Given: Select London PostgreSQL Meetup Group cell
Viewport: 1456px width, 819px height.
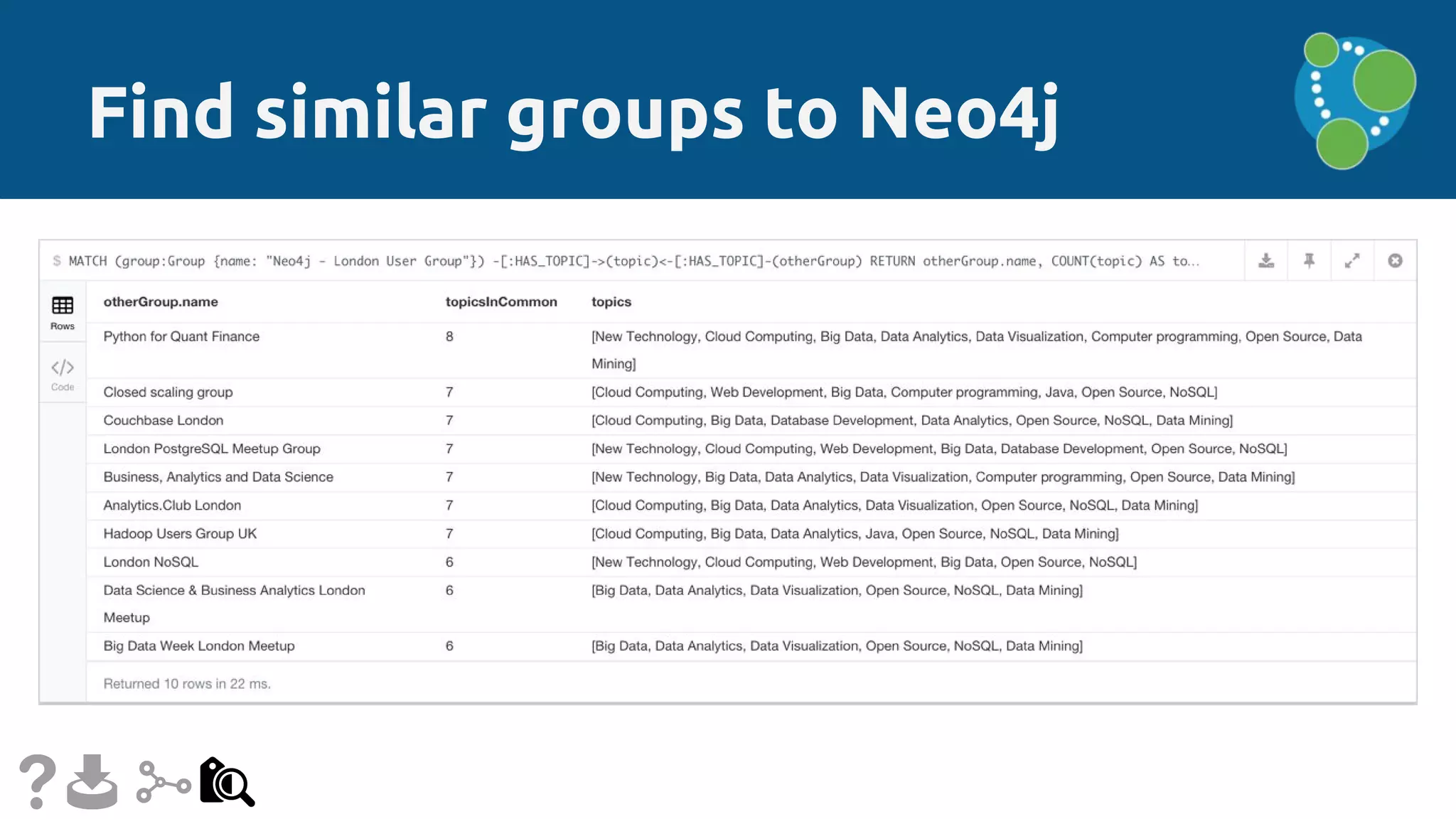Looking at the screenshot, I should click(x=212, y=449).
